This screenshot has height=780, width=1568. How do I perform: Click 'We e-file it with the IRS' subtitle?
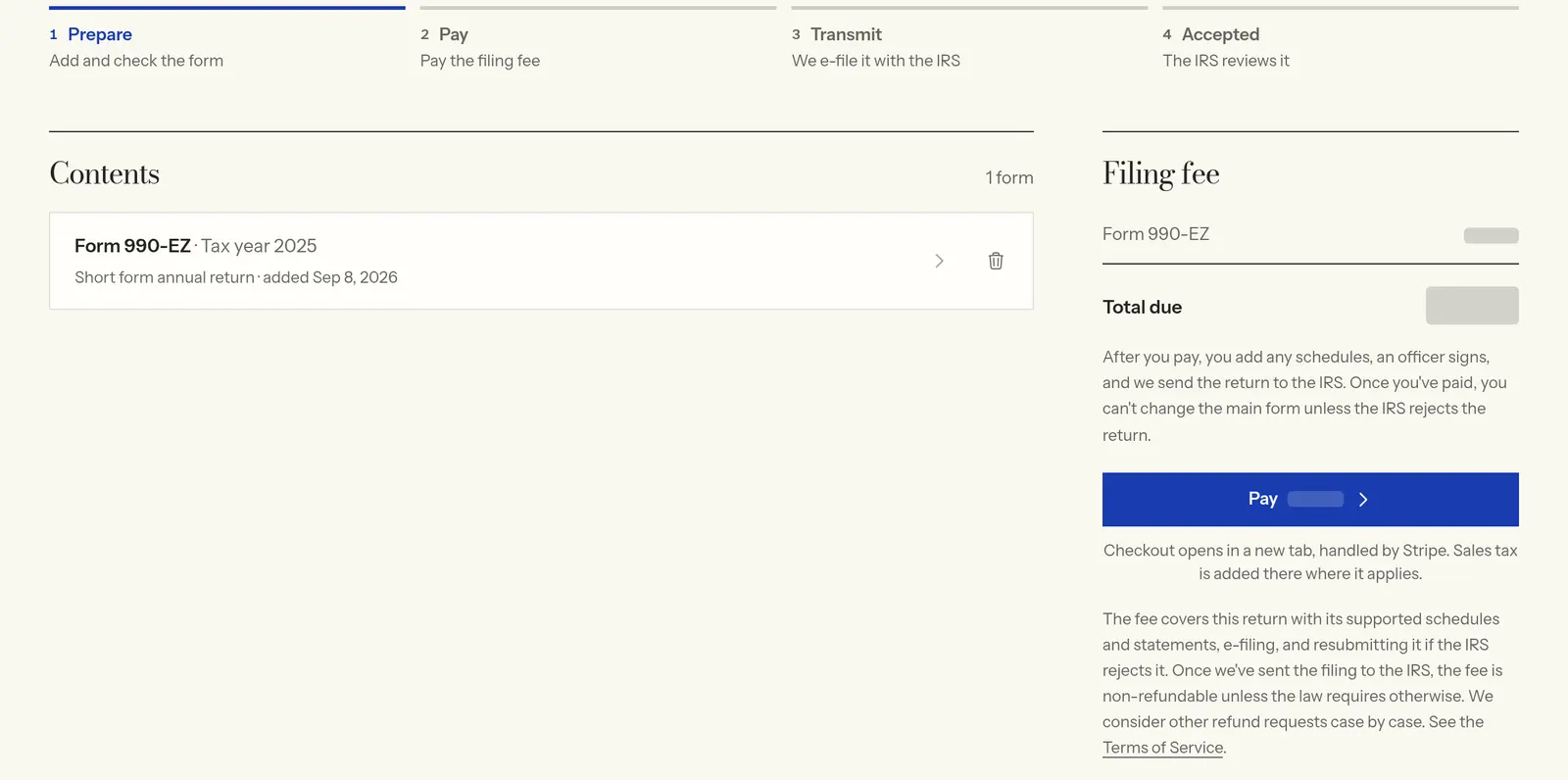point(876,61)
